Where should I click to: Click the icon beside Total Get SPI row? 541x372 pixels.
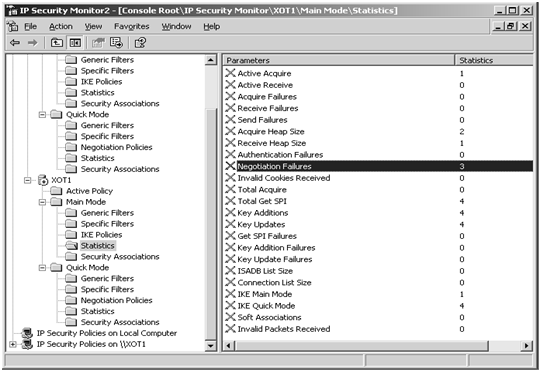pos(230,201)
